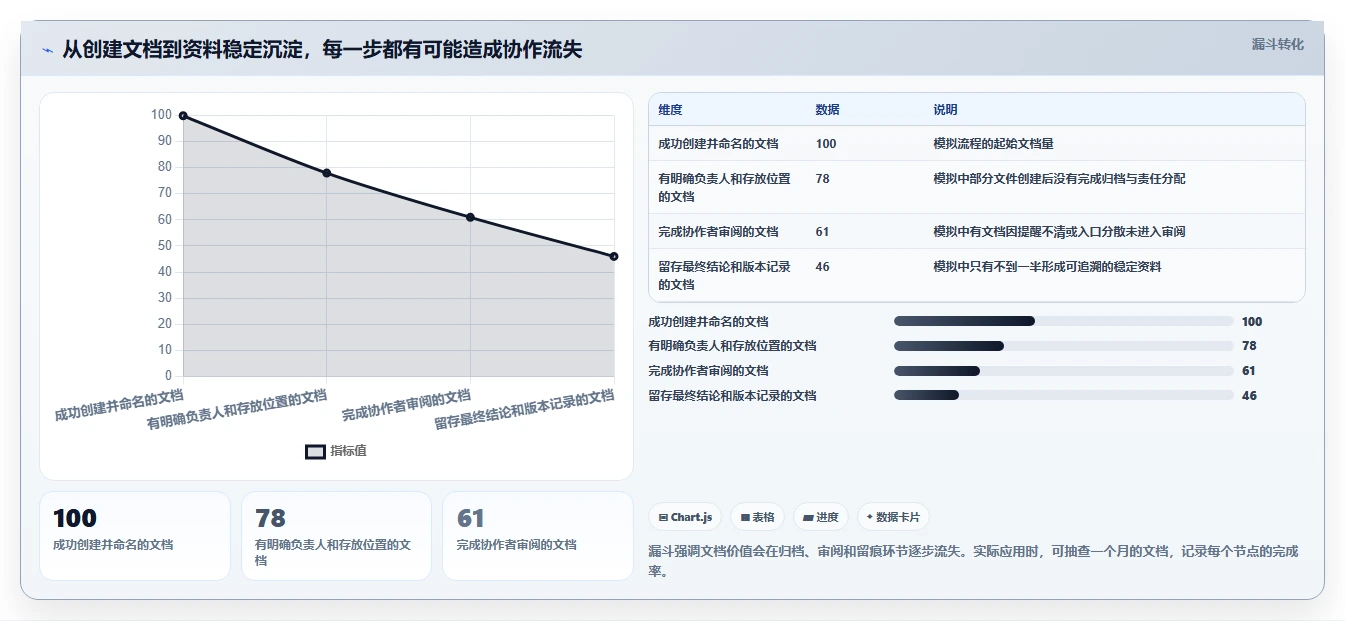
Task: Click the 漏斗转化 tag
Action: point(1278,44)
